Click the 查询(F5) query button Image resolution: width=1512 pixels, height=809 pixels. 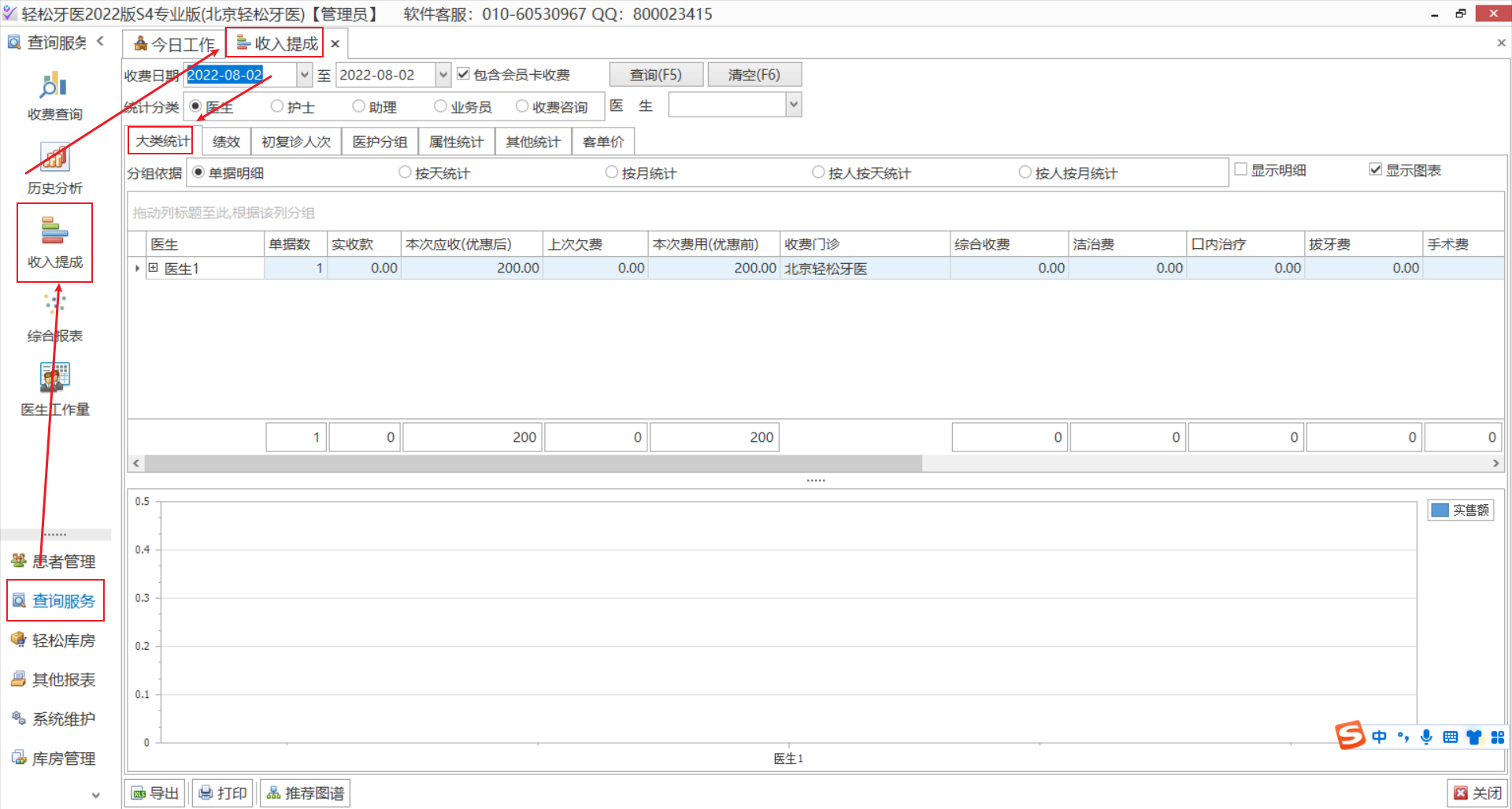point(656,75)
